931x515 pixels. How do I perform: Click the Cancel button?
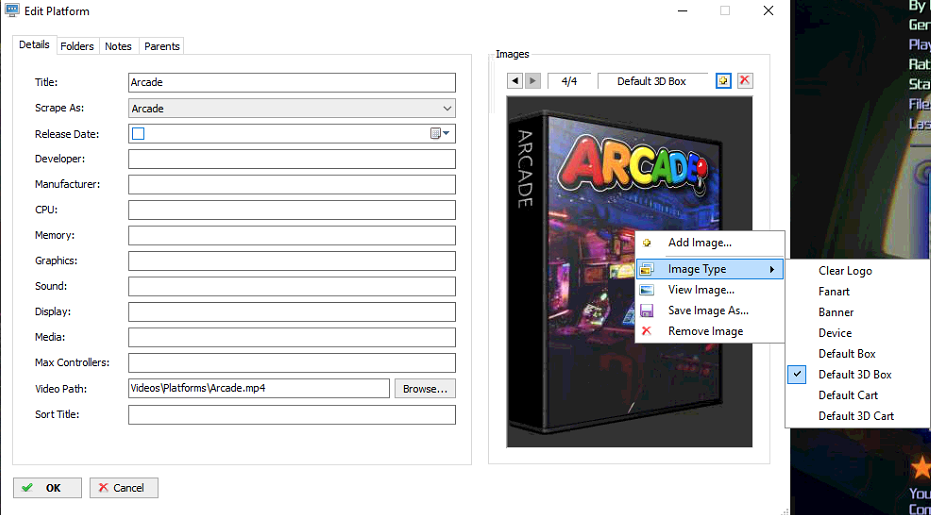point(124,488)
